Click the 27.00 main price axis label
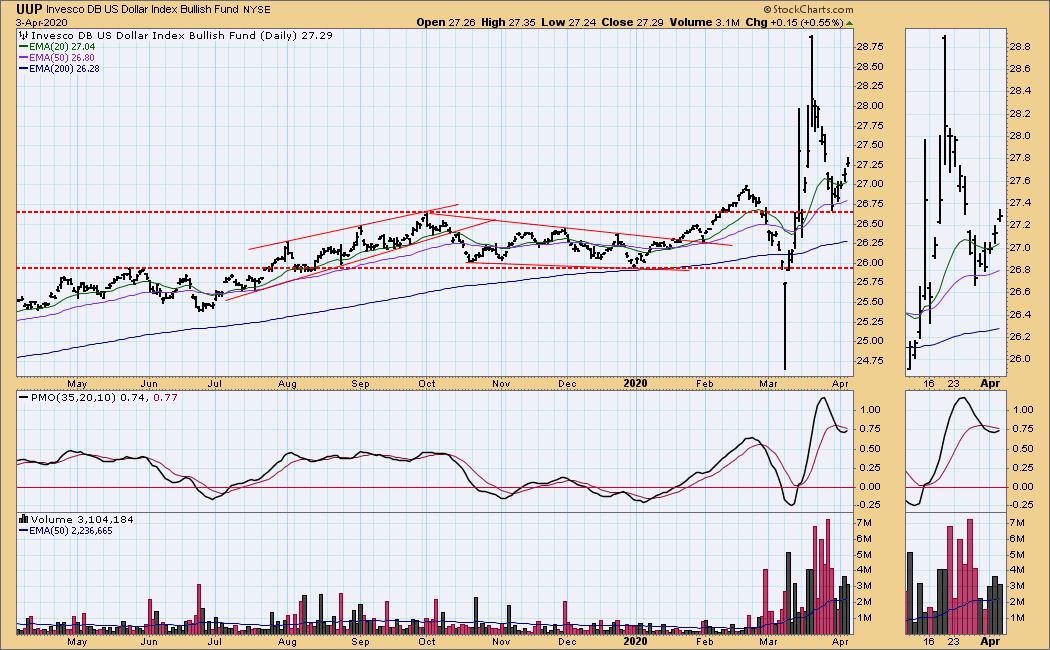Viewport: 1050px width, 650px height. (869, 184)
